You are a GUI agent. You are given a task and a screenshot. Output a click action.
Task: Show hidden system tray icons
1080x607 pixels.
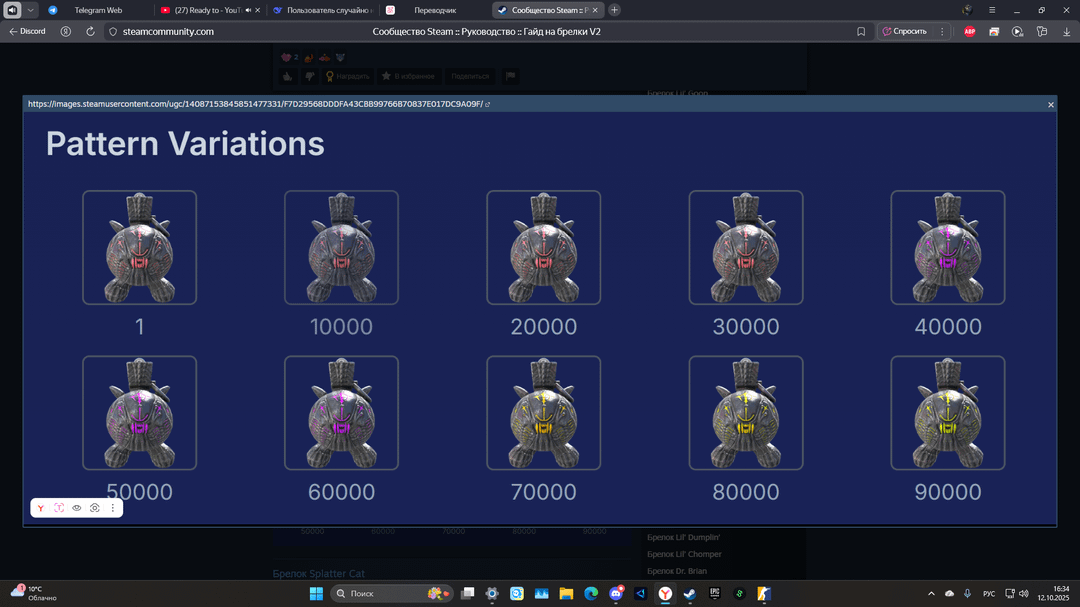[931, 593]
